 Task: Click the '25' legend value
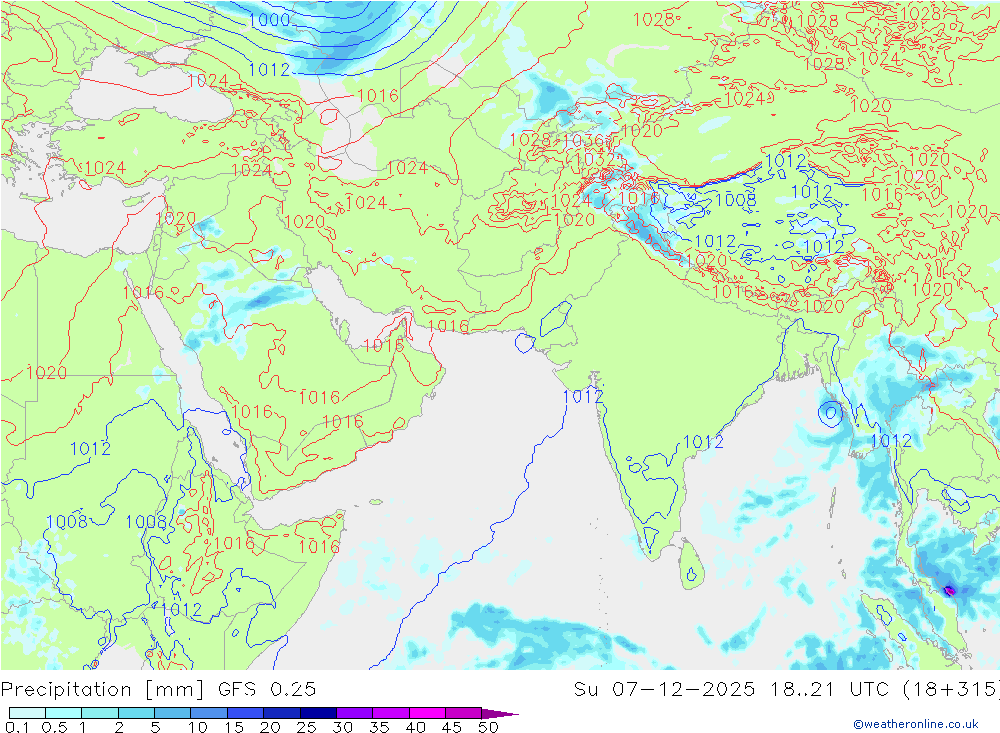click(x=306, y=727)
